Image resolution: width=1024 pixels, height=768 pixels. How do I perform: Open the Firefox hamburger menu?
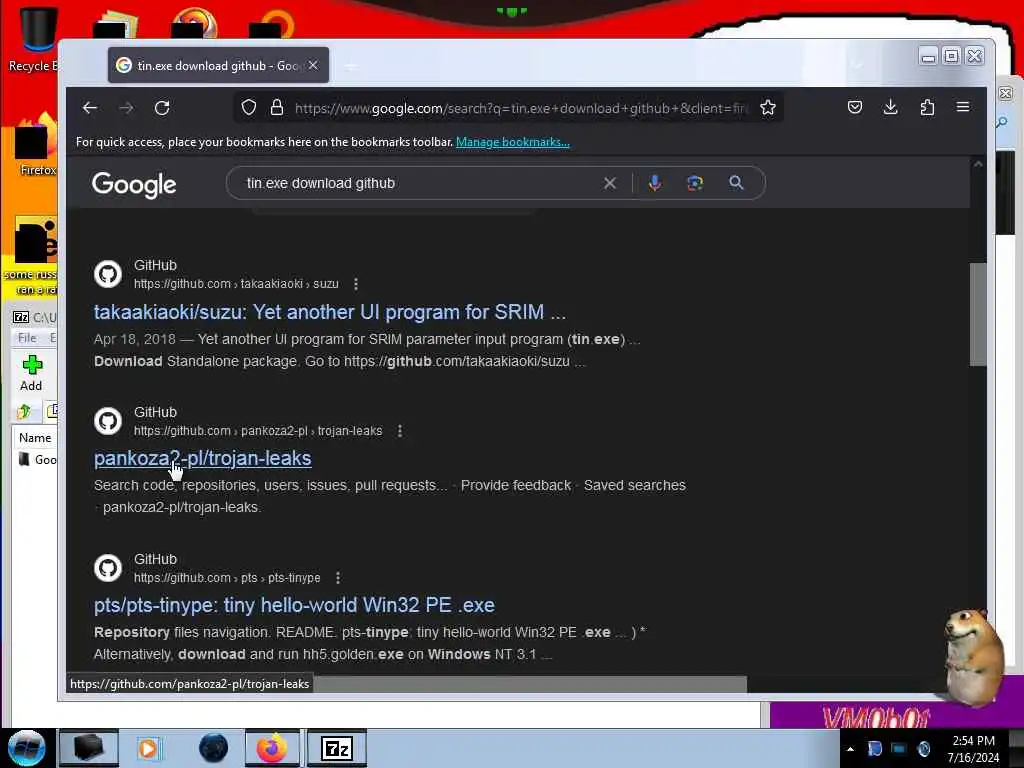click(963, 107)
